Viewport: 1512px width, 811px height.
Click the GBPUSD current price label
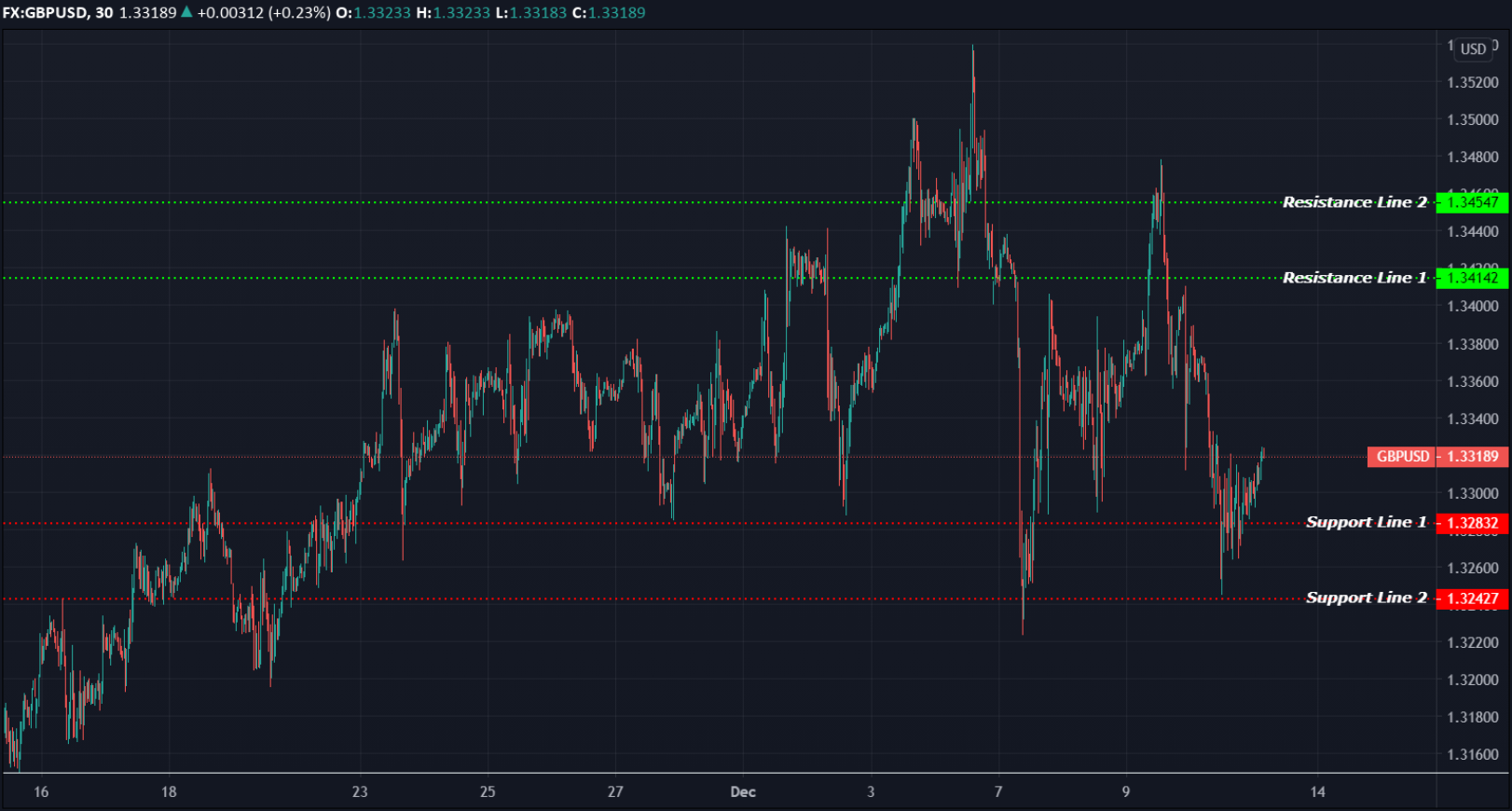(x=1402, y=457)
